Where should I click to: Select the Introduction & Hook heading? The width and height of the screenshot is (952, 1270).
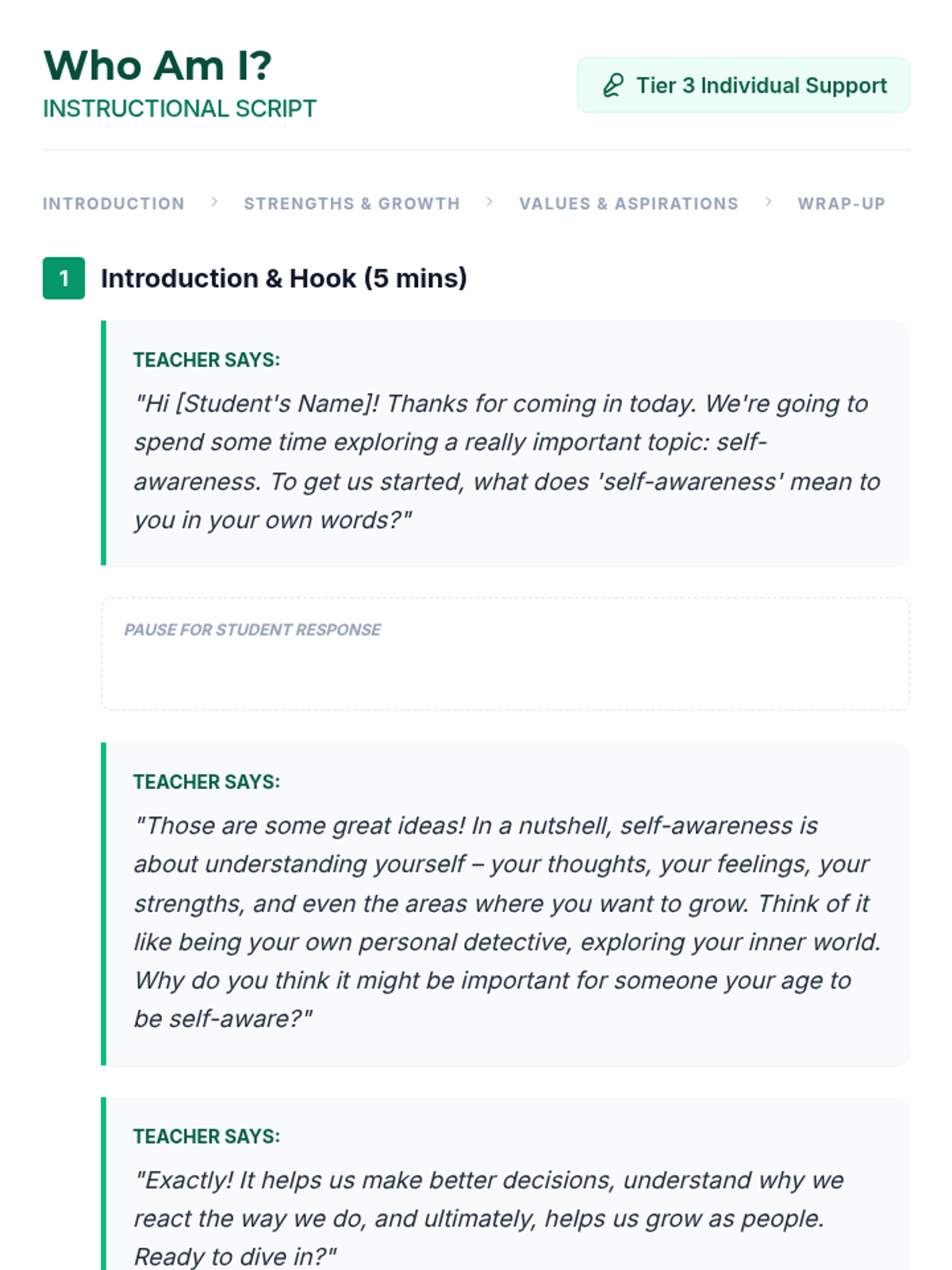tap(283, 279)
